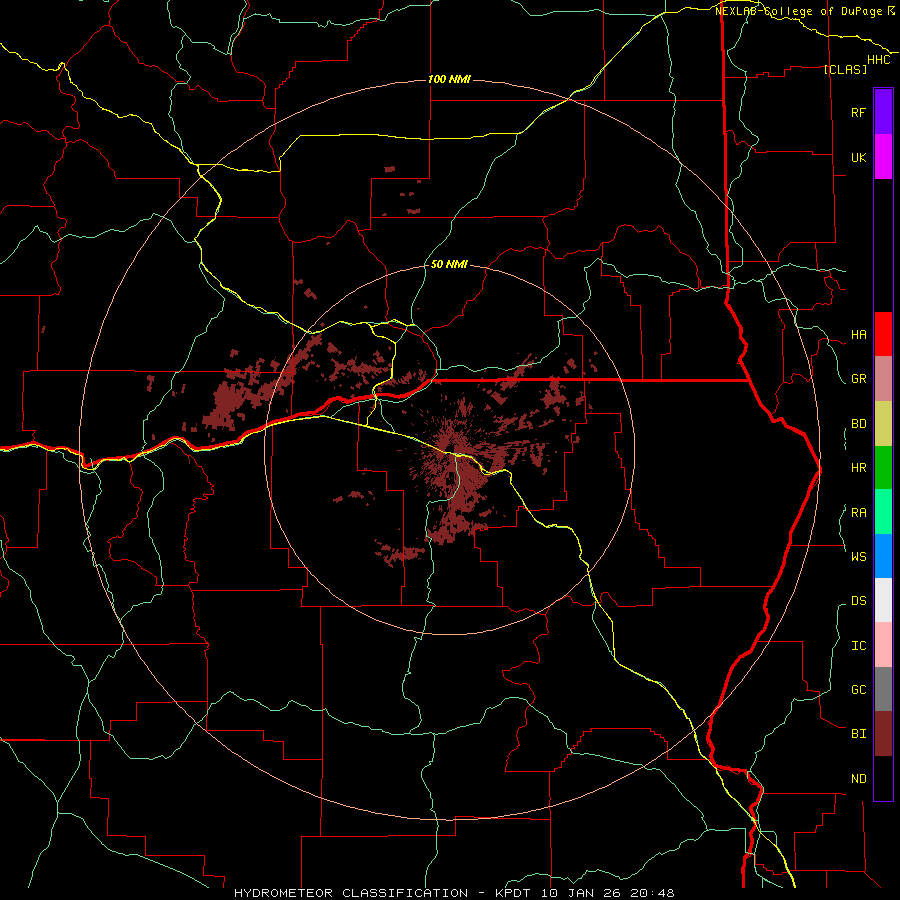The image size is (900, 900).
Task: Click the UK legend label
Action: 859,157
